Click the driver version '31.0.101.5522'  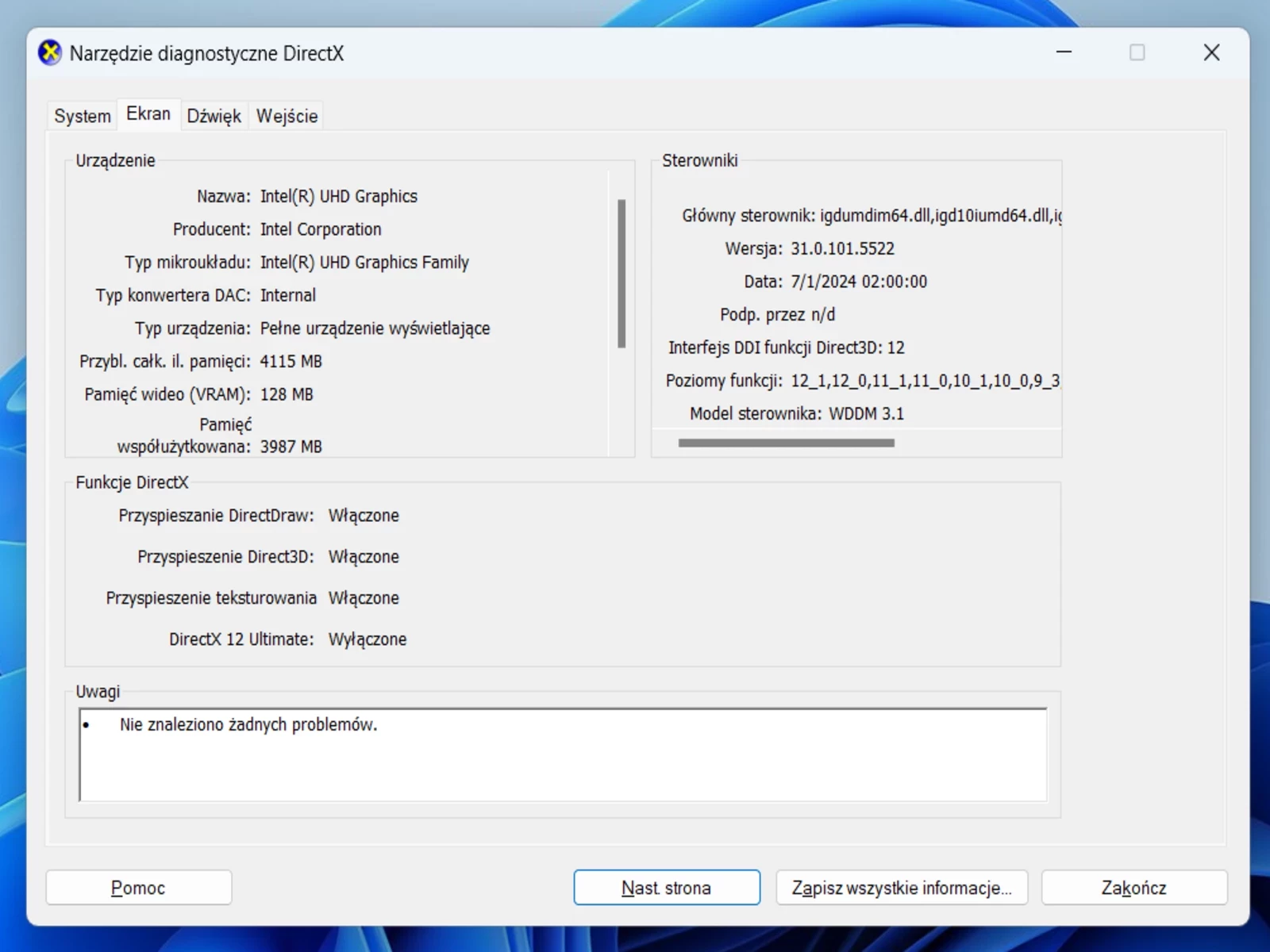point(842,248)
